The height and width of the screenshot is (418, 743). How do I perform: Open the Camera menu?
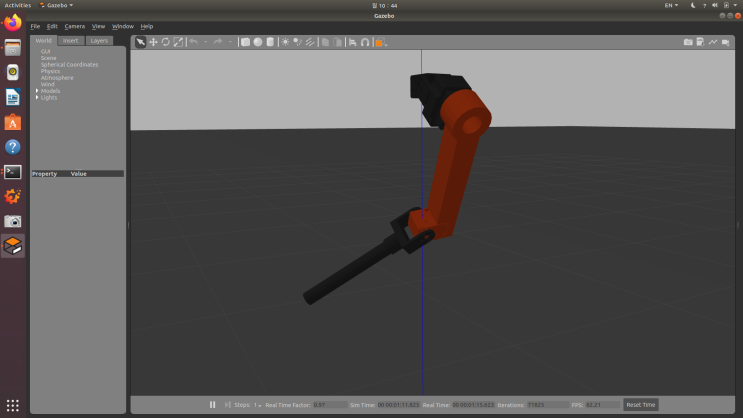(74, 27)
